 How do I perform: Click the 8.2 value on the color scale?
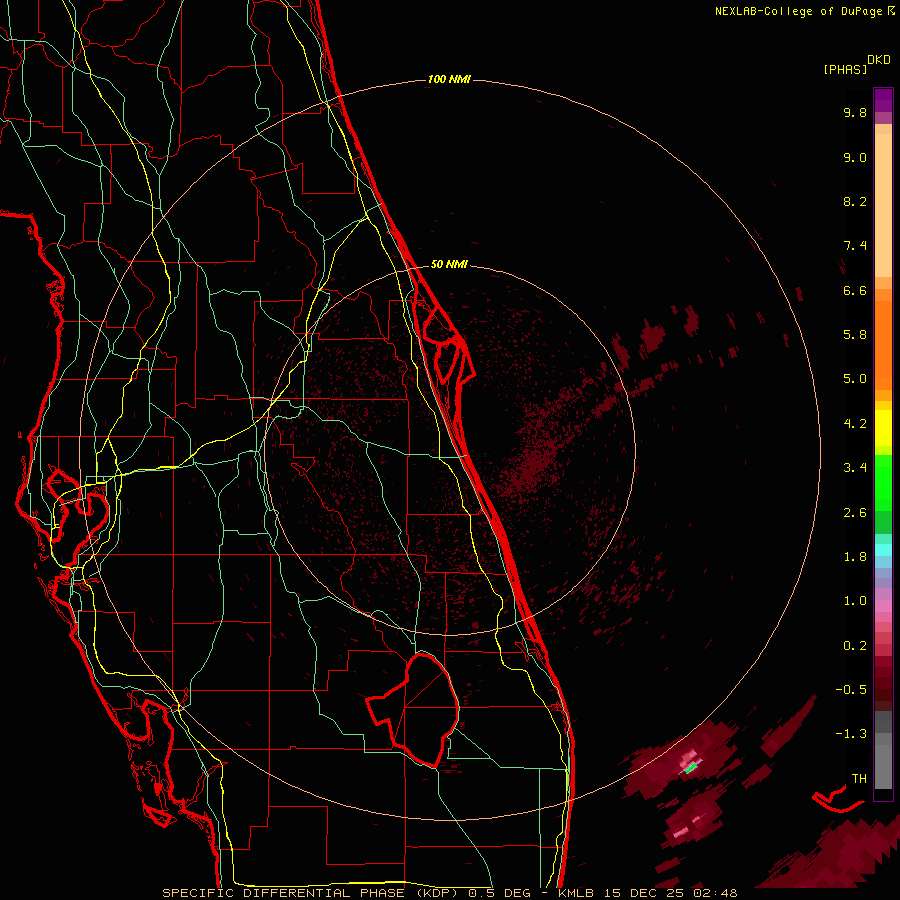(x=855, y=201)
